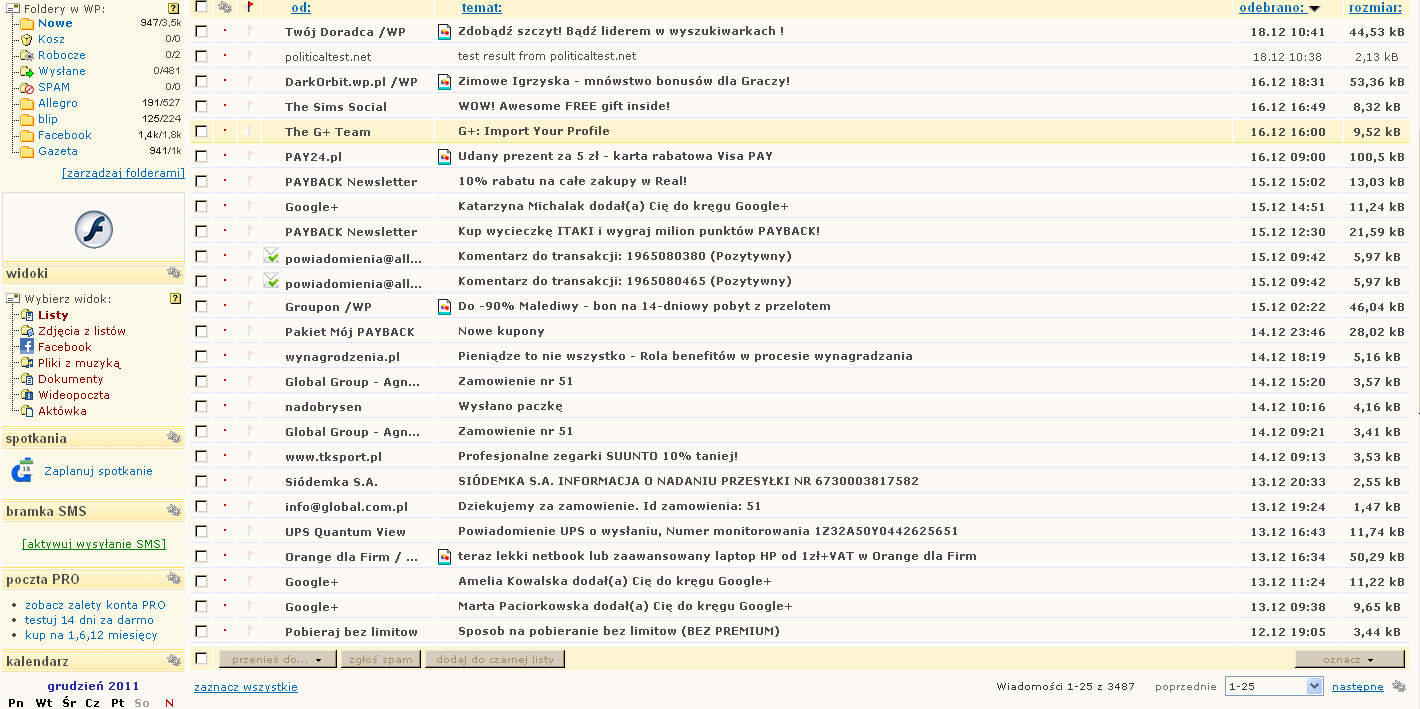Viewport: 1420px width, 709px height.
Task: Click aktywuj wysyłanie SMS link
Action: 94,544
